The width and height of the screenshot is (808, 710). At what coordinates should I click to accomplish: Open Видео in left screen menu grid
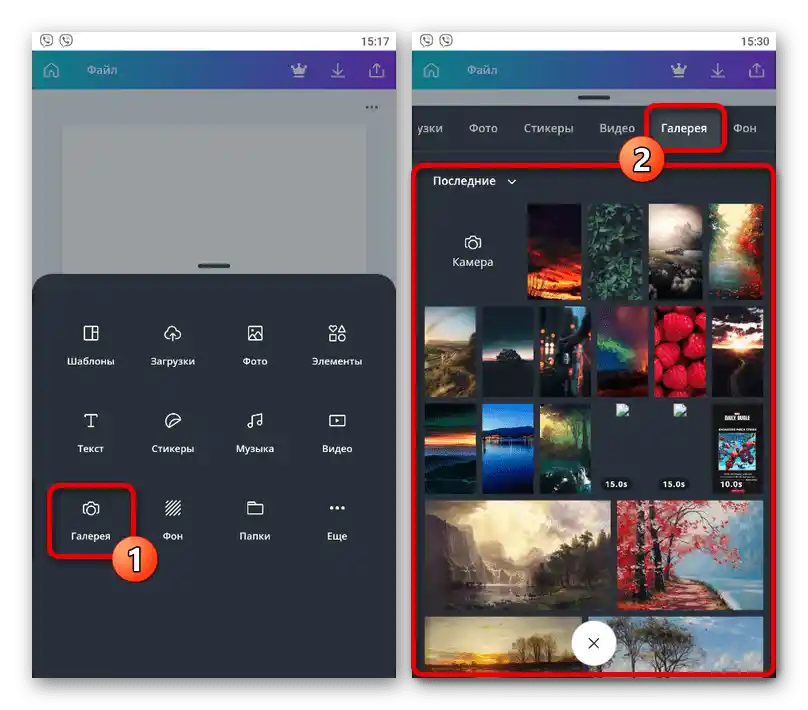pyautogui.click(x=337, y=433)
